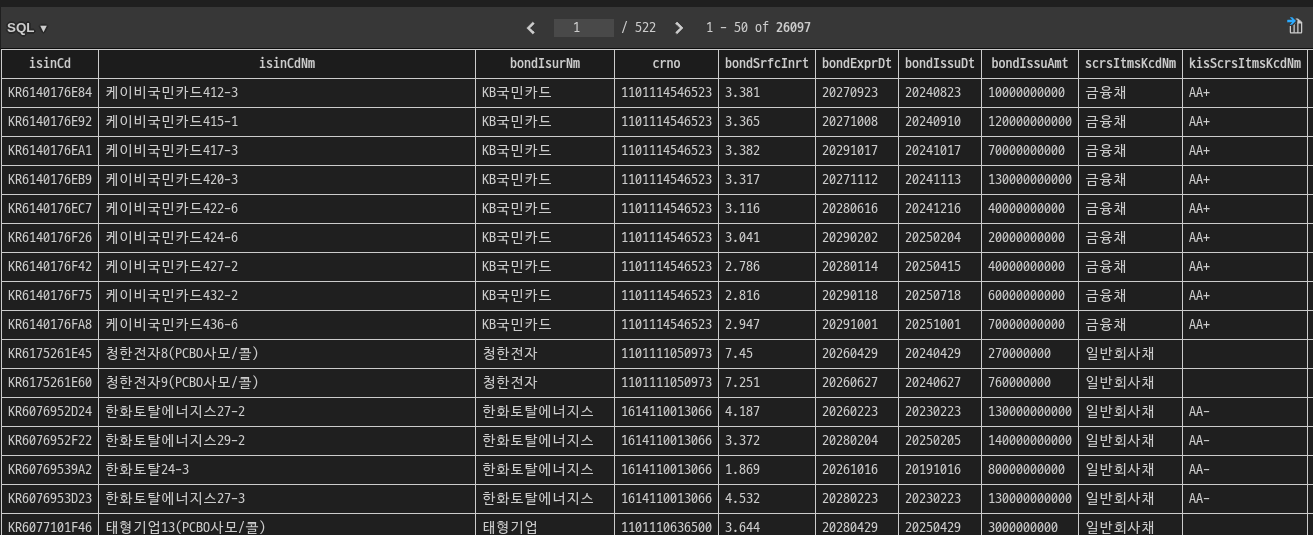Click the crno column header
1313x535 pixels.
pos(666,64)
